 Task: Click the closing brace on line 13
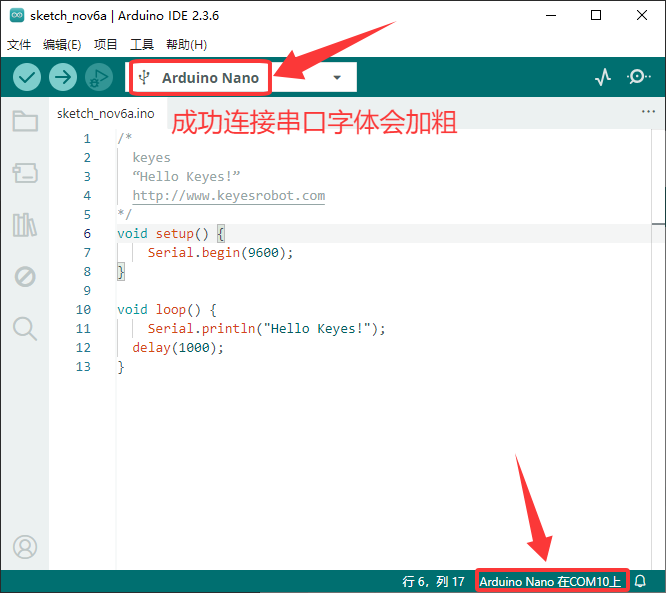coord(121,367)
